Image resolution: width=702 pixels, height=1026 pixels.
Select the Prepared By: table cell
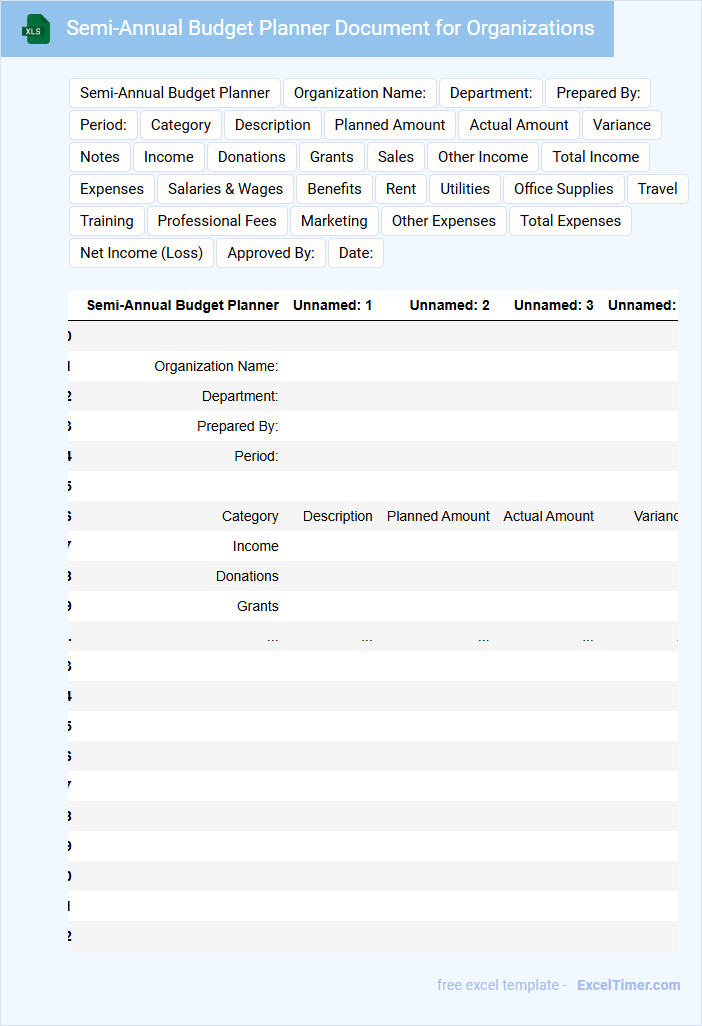(237, 426)
